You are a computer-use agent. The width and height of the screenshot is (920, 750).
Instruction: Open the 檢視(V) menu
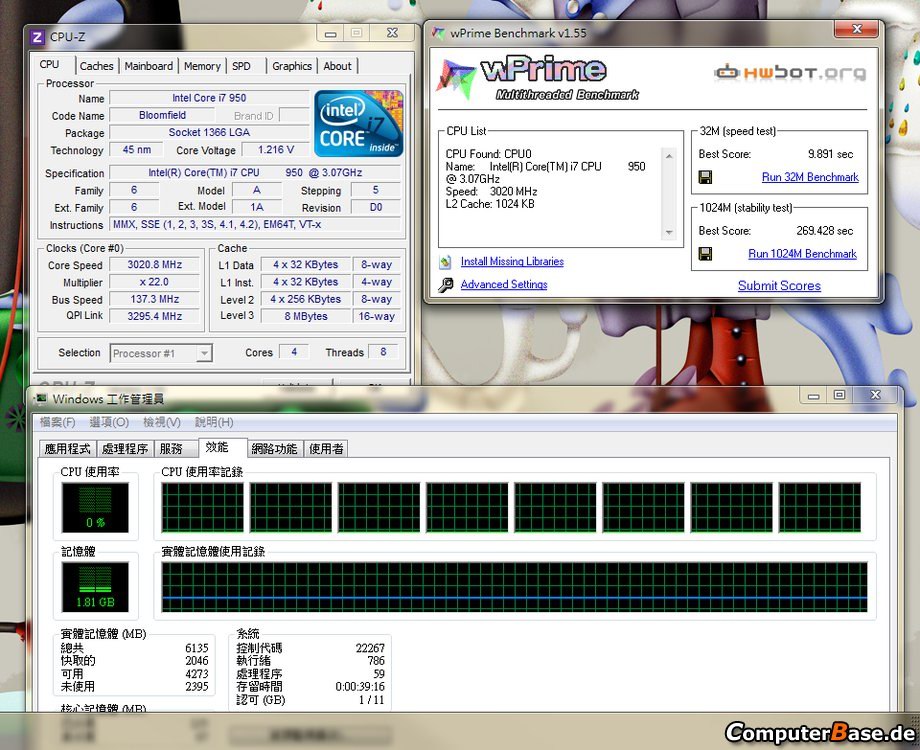pos(161,423)
